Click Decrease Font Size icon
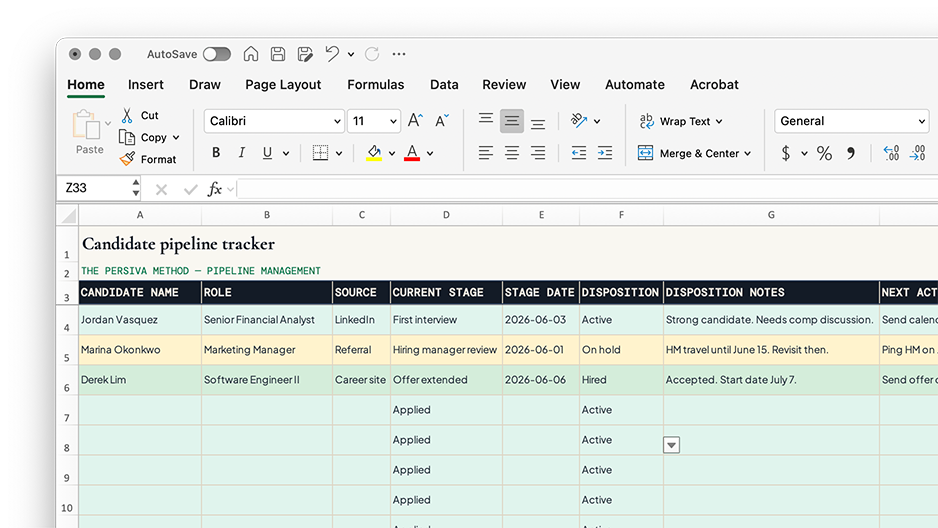 pos(442,121)
